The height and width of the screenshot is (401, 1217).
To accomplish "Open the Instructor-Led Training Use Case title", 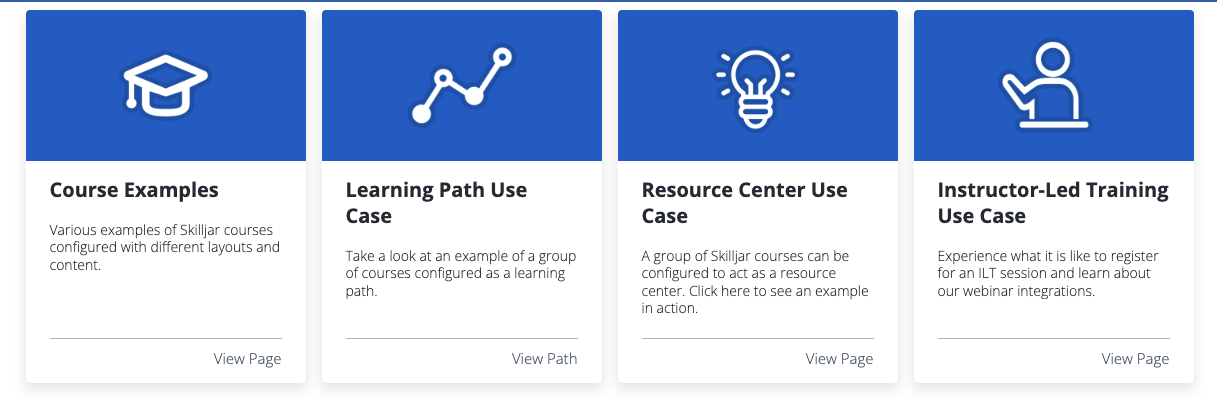I will tap(1053, 202).
